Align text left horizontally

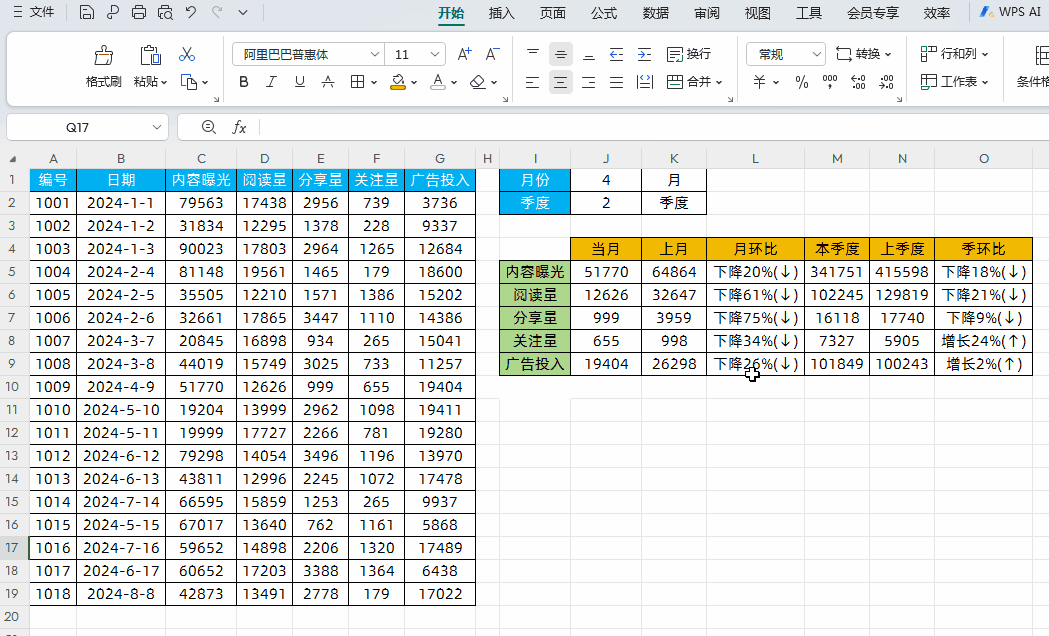click(x=533, y=82)
